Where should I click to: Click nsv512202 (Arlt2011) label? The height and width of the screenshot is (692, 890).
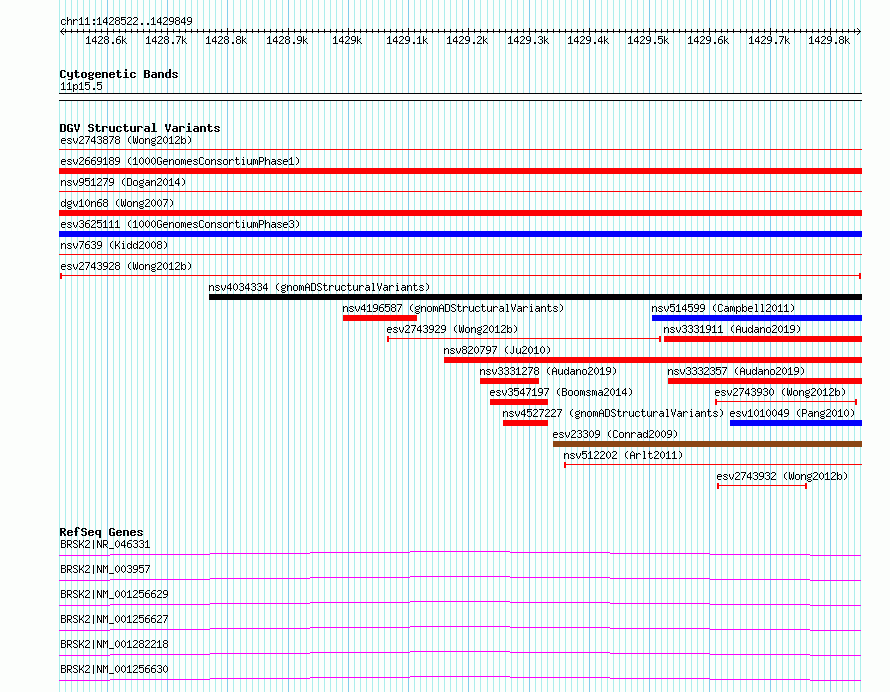(x=623, y=455)
